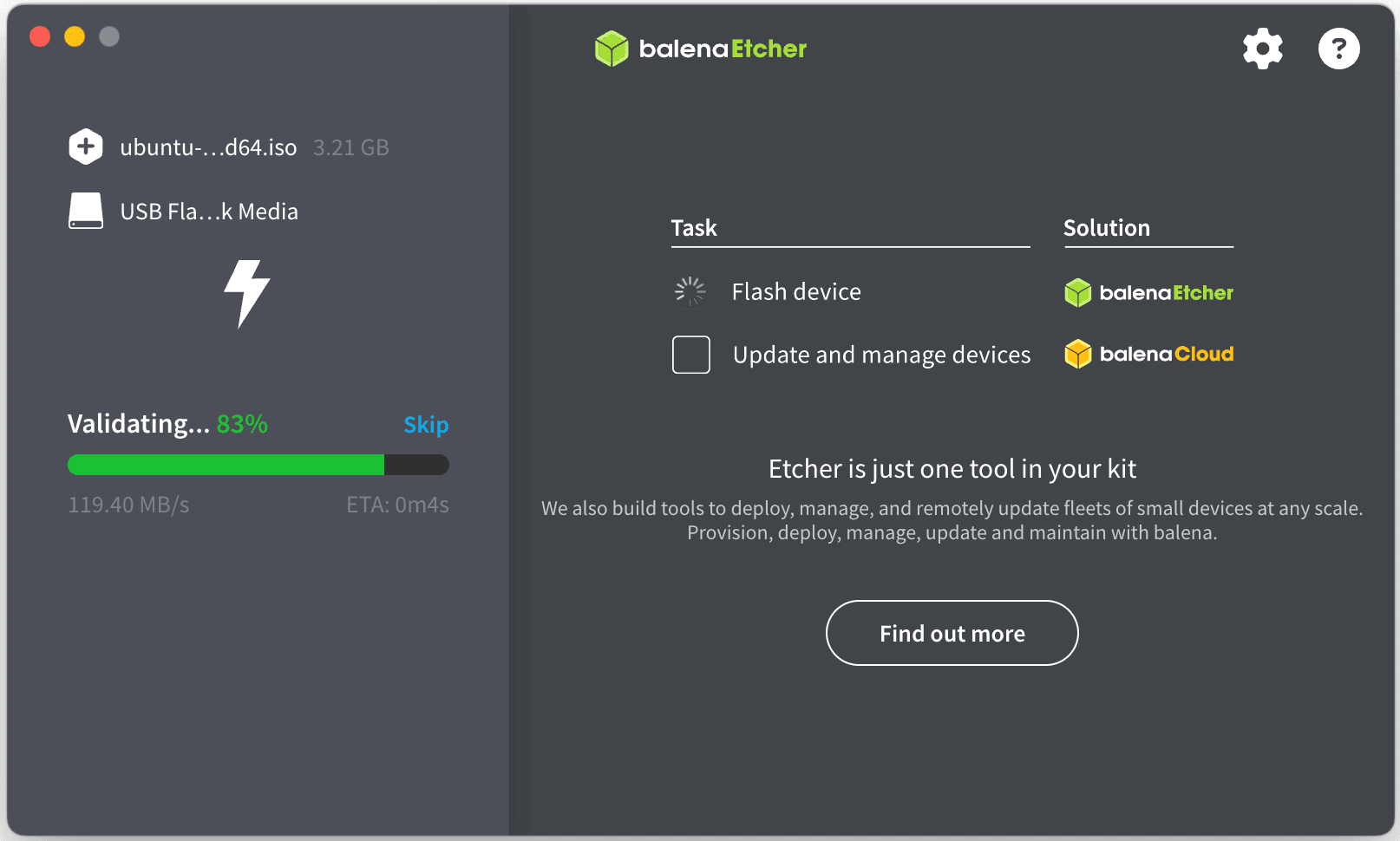Click the help question mark icon
Viewport: 1400px width, 841px height.
1338,49
